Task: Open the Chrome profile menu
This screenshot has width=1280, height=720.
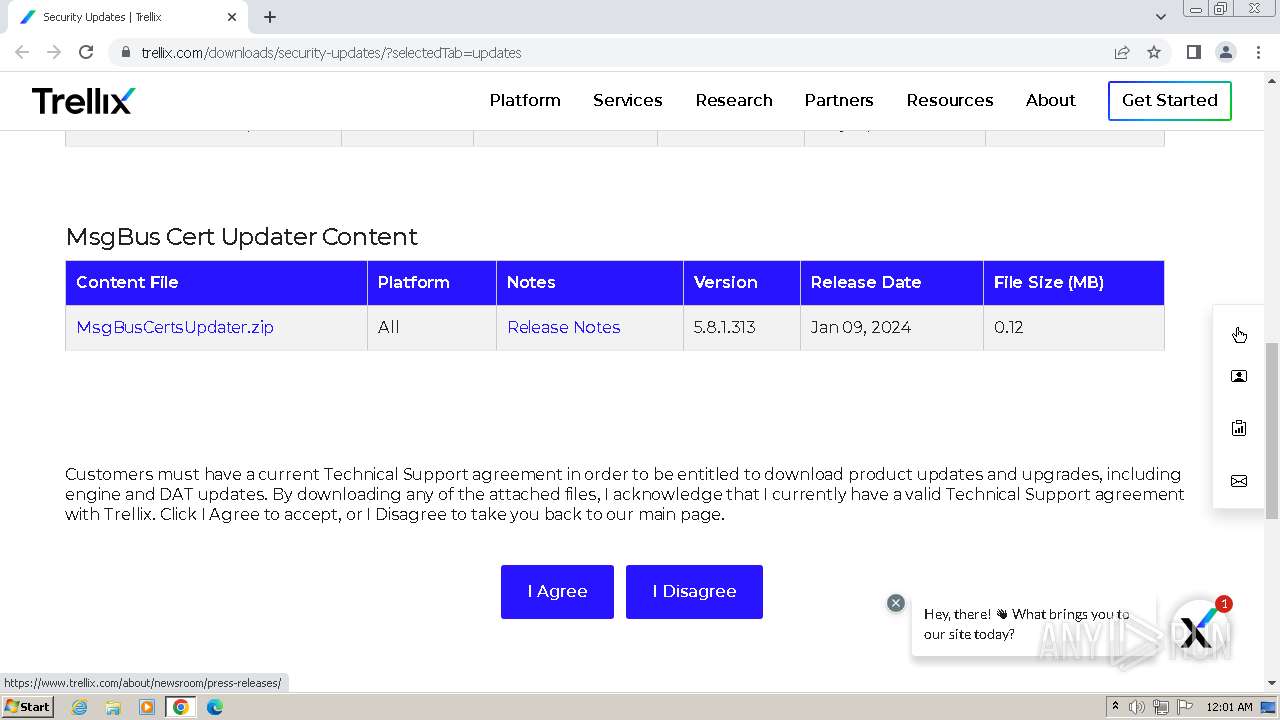Action: 1226,52
